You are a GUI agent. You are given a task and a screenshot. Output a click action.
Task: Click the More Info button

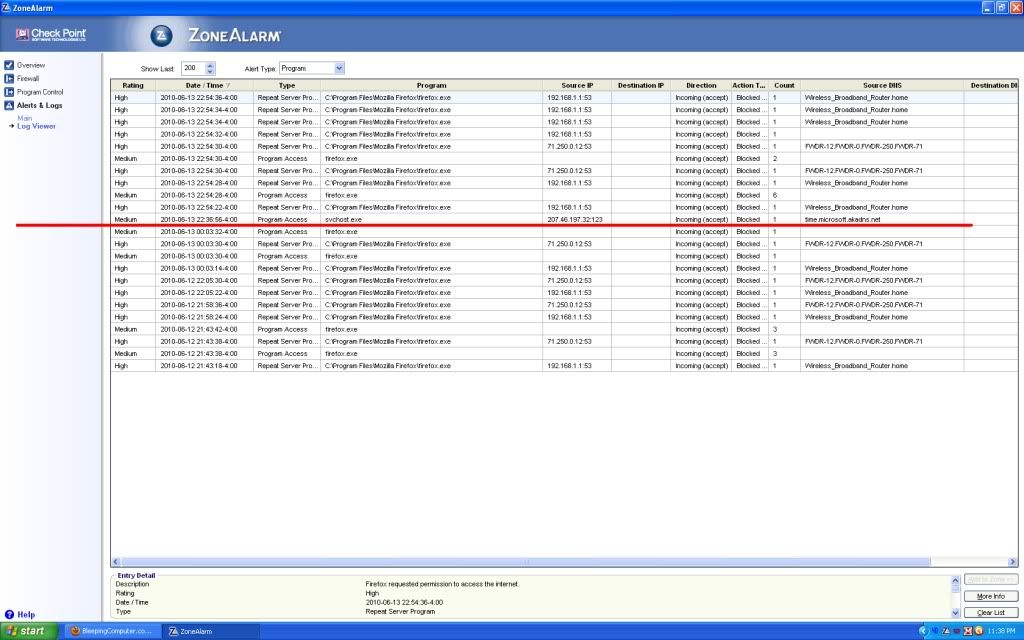[x=990, y=596]
